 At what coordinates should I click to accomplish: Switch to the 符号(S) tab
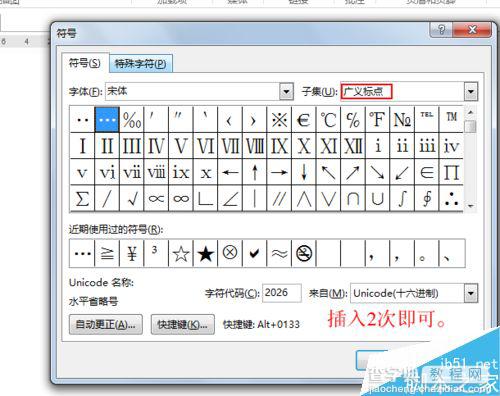85,63
